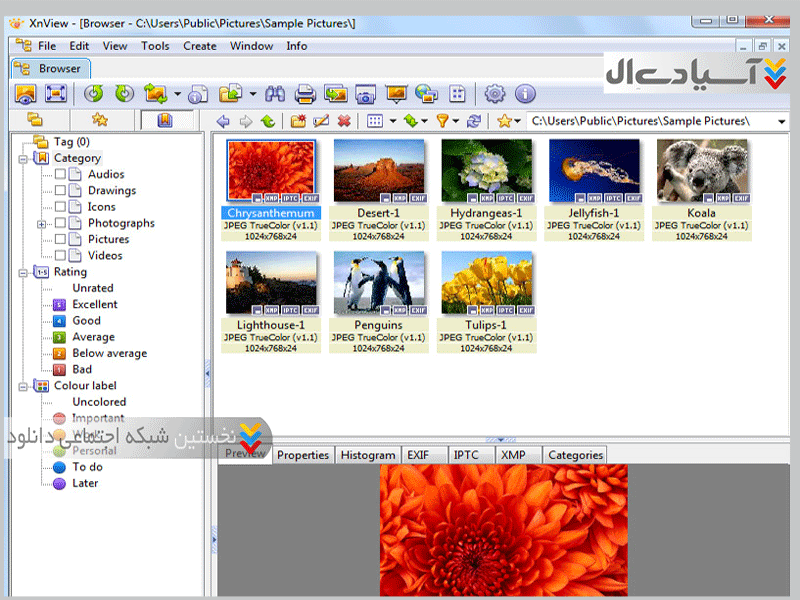Viewport: 800px width, 600px height.
Task: Click the binoculars Search icon
Action: pos(276,94)
